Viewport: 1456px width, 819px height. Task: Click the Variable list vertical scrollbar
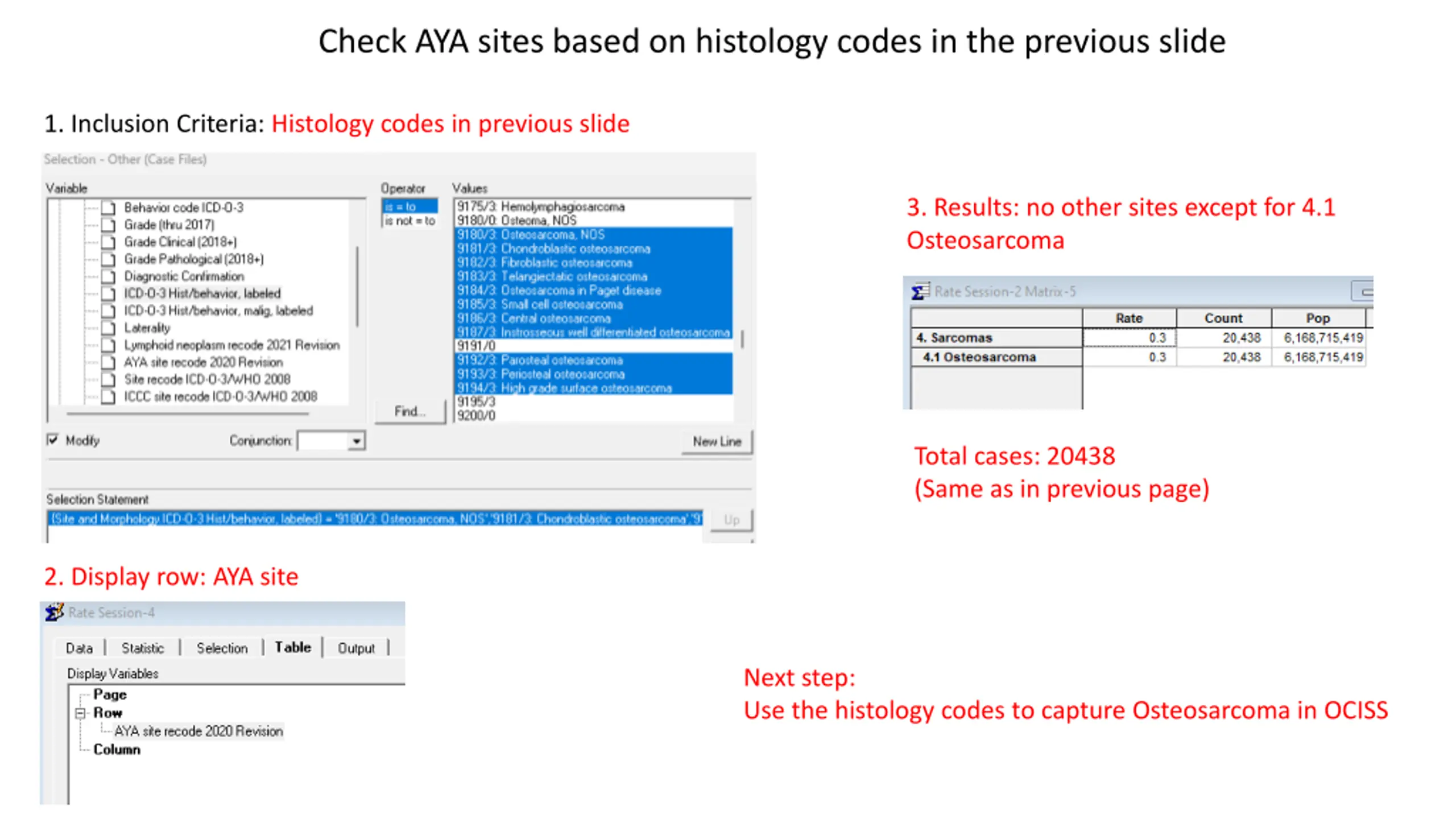pos(357,286)
